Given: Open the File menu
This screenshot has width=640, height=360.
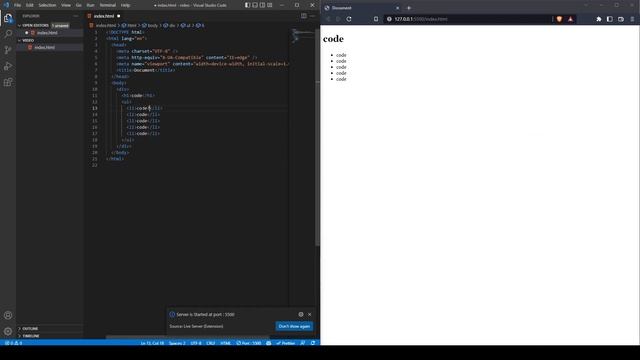Looking at the screenshot, I should click(x=18, y=5).
